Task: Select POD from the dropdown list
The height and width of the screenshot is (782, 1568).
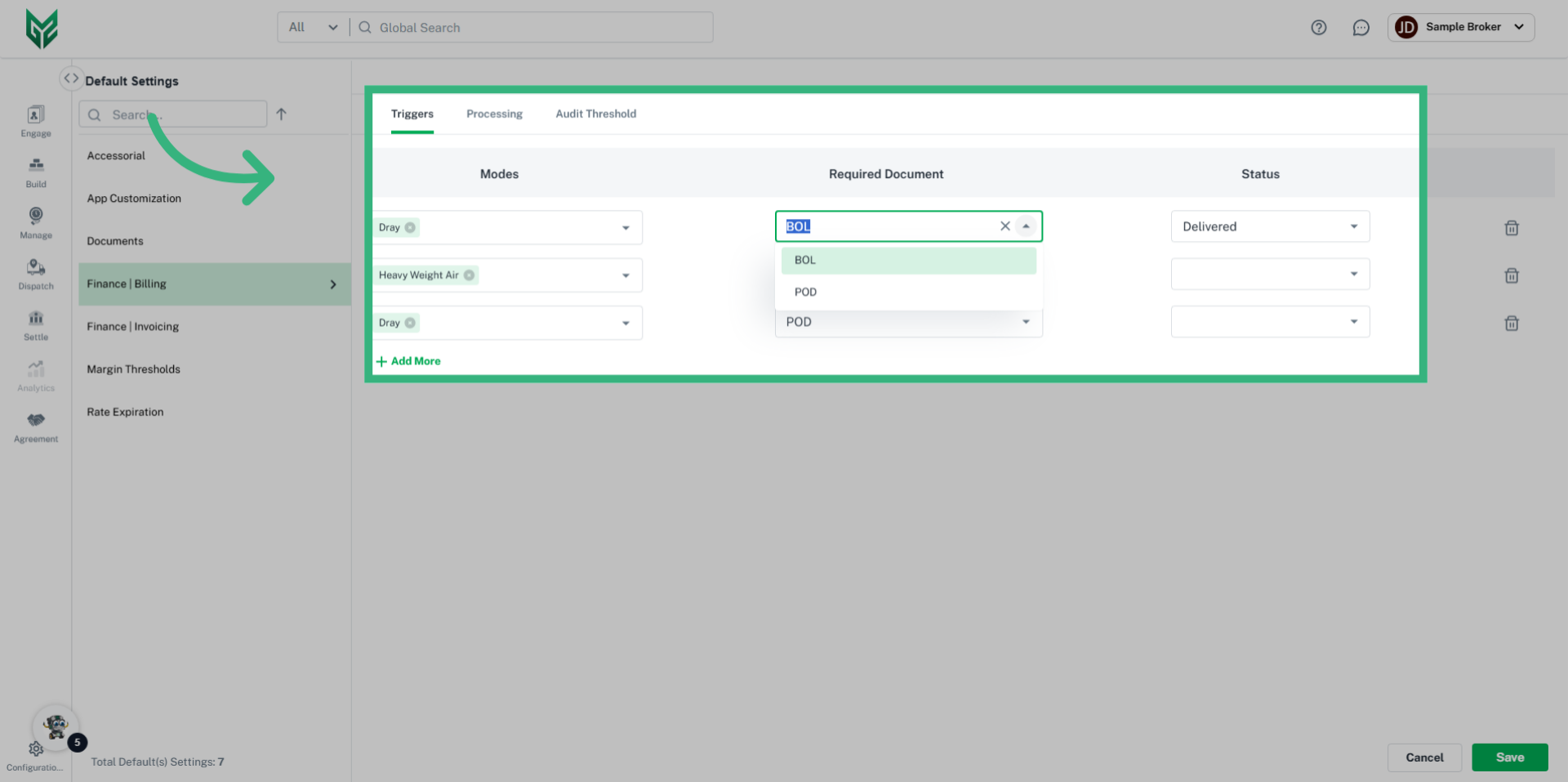Action: pyautogui.click(x=806, y=292)
